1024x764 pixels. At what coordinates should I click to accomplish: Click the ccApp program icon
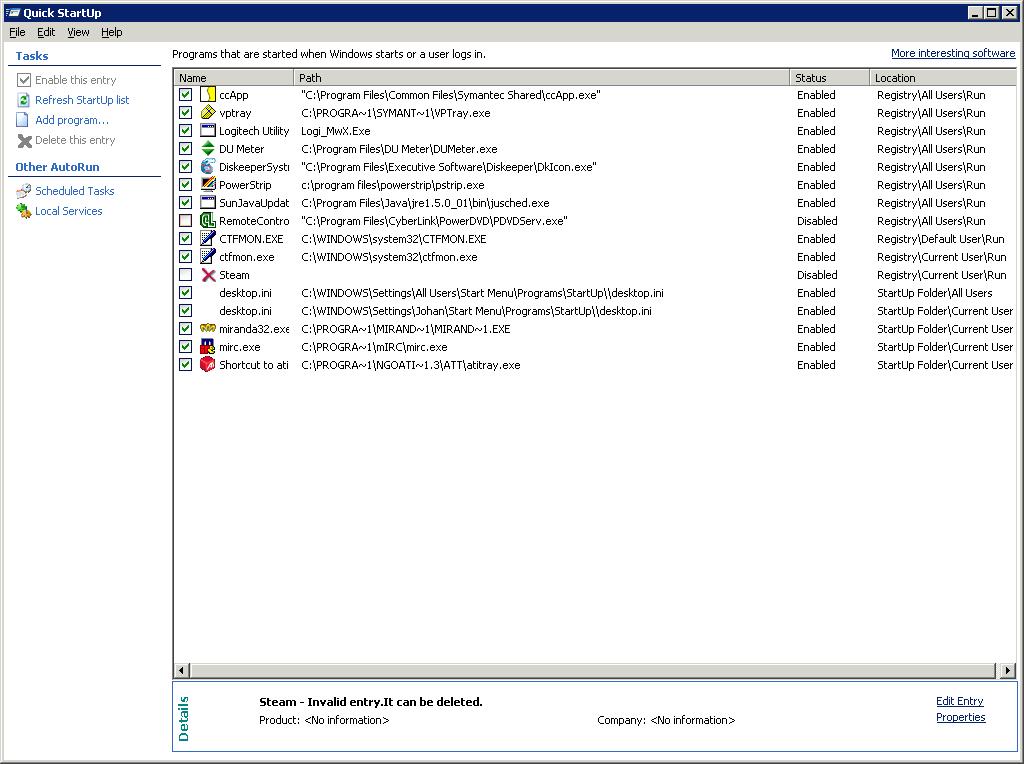(x=208, y=95)
